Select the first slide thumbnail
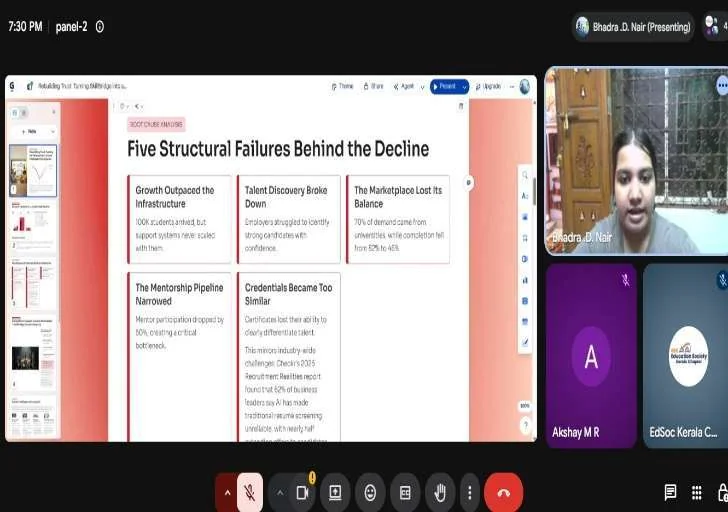 (33, 171)
